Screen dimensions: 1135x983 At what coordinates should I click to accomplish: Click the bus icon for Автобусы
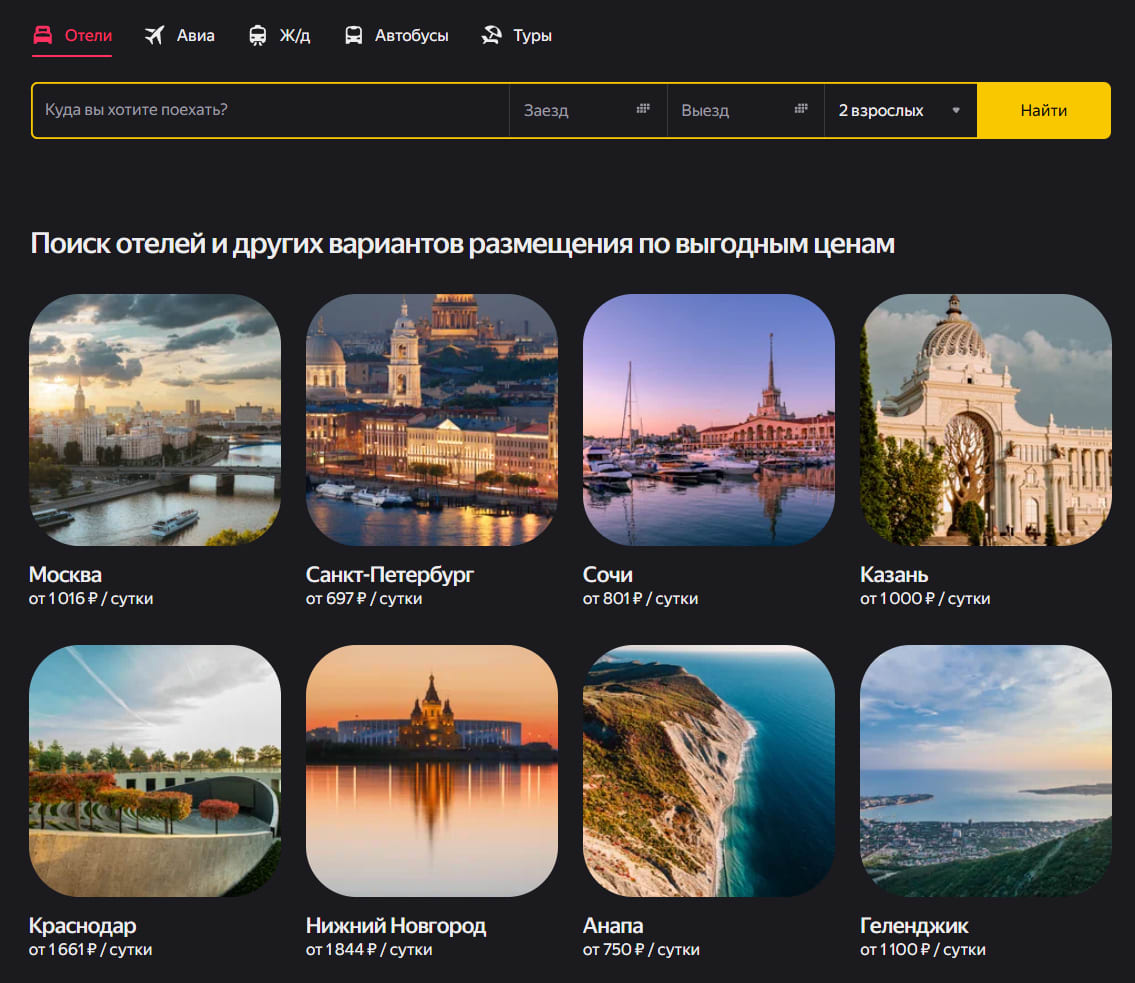point(353,35)
